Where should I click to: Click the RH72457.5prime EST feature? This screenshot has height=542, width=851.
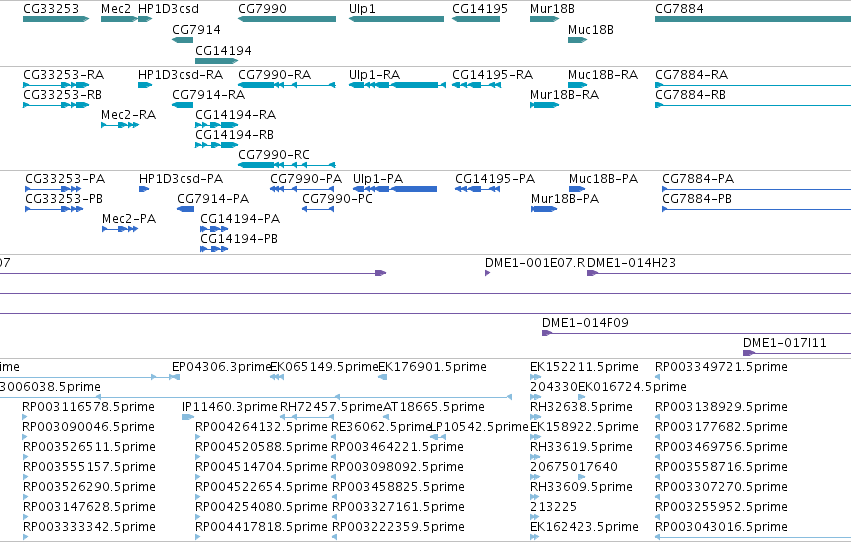(x=307, y=417)
